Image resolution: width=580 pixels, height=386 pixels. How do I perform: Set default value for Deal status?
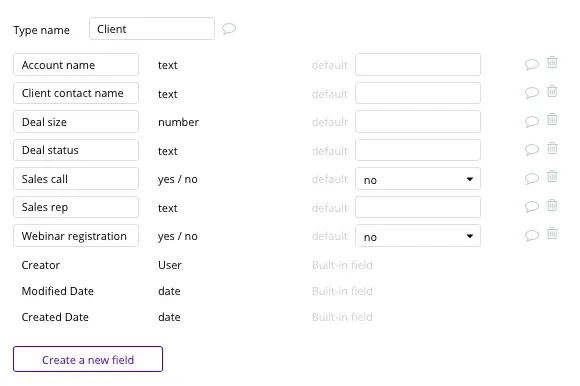pyautogui.click(x=418, y=150)
